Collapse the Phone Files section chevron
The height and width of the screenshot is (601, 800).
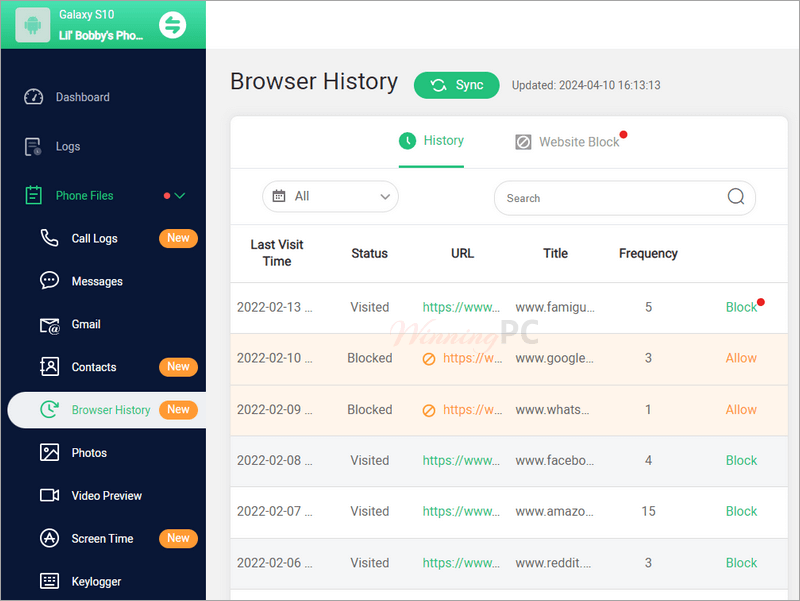pos(180,195)
